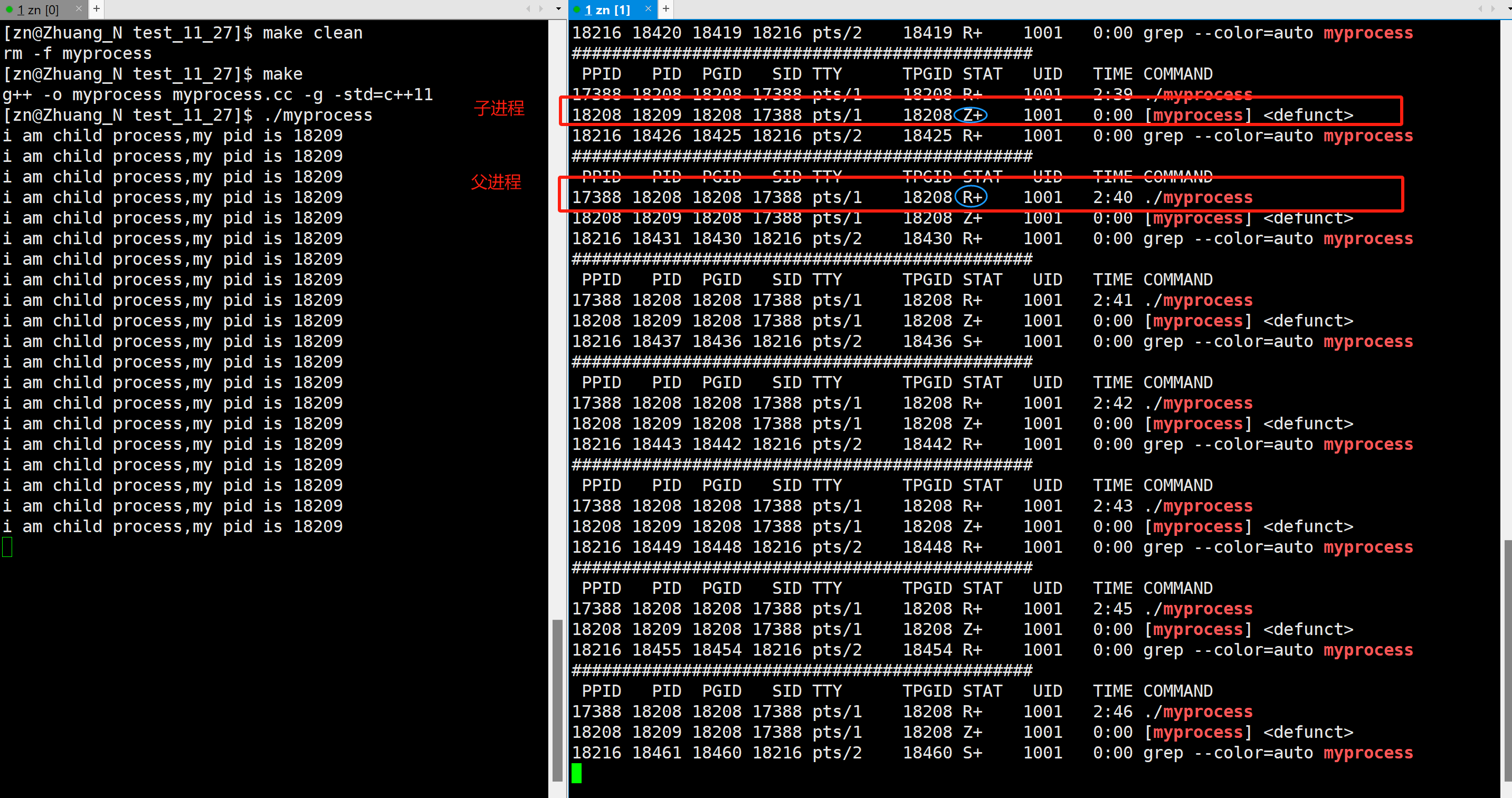Click the grep row with PID 18437
1512x798 pixels.
993,341
